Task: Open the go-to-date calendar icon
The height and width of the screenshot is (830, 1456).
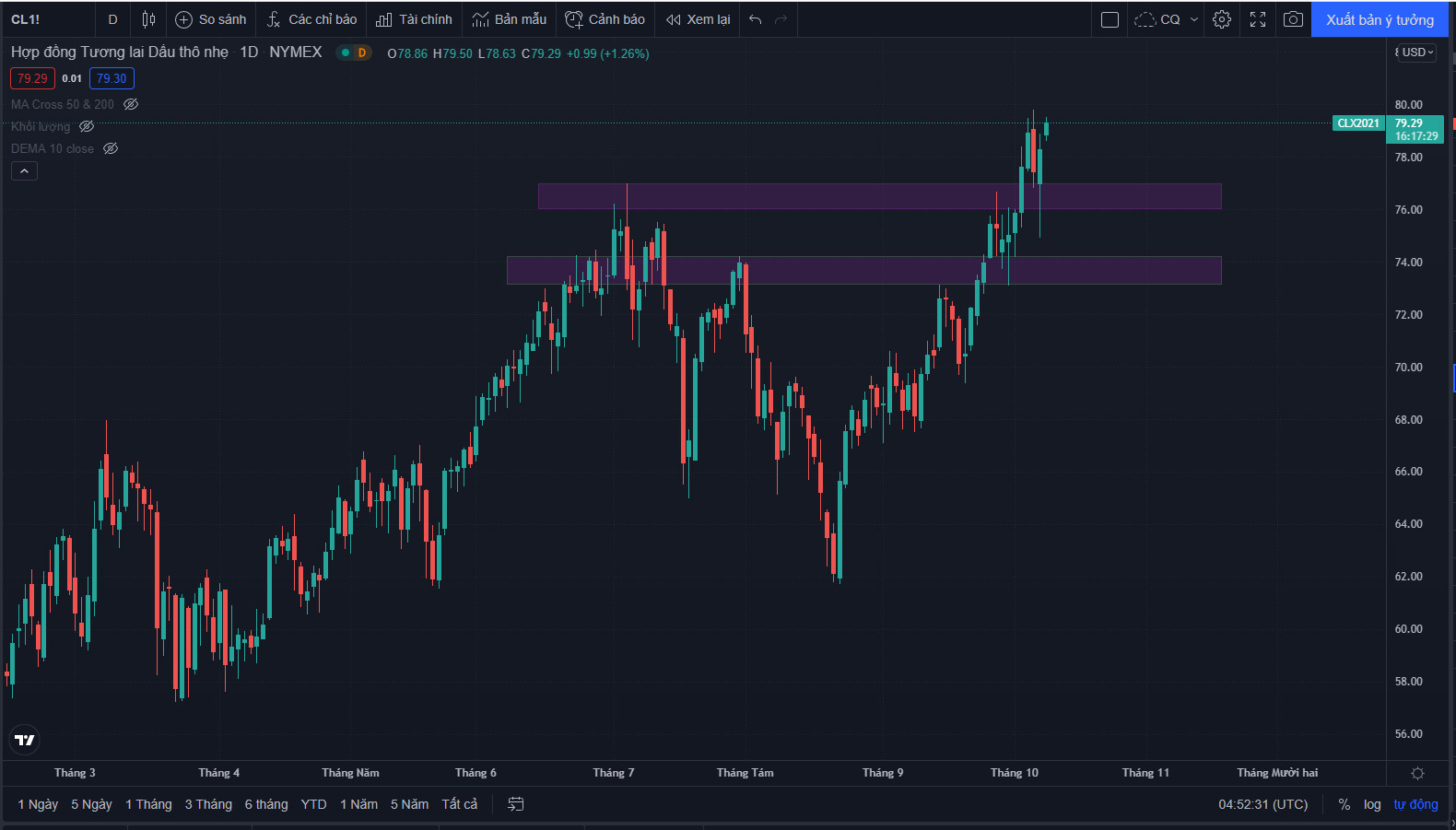Action: click(x=516, y=804)
